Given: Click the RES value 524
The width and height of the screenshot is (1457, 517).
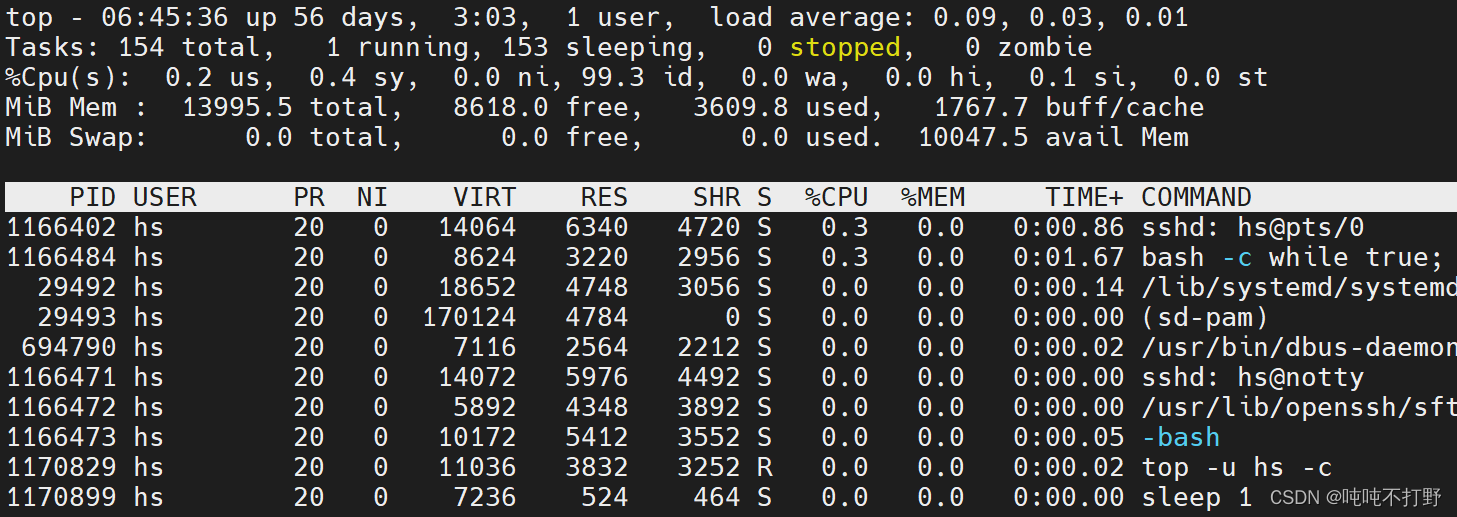Looking at the screenshot, I should coord(605,497).
